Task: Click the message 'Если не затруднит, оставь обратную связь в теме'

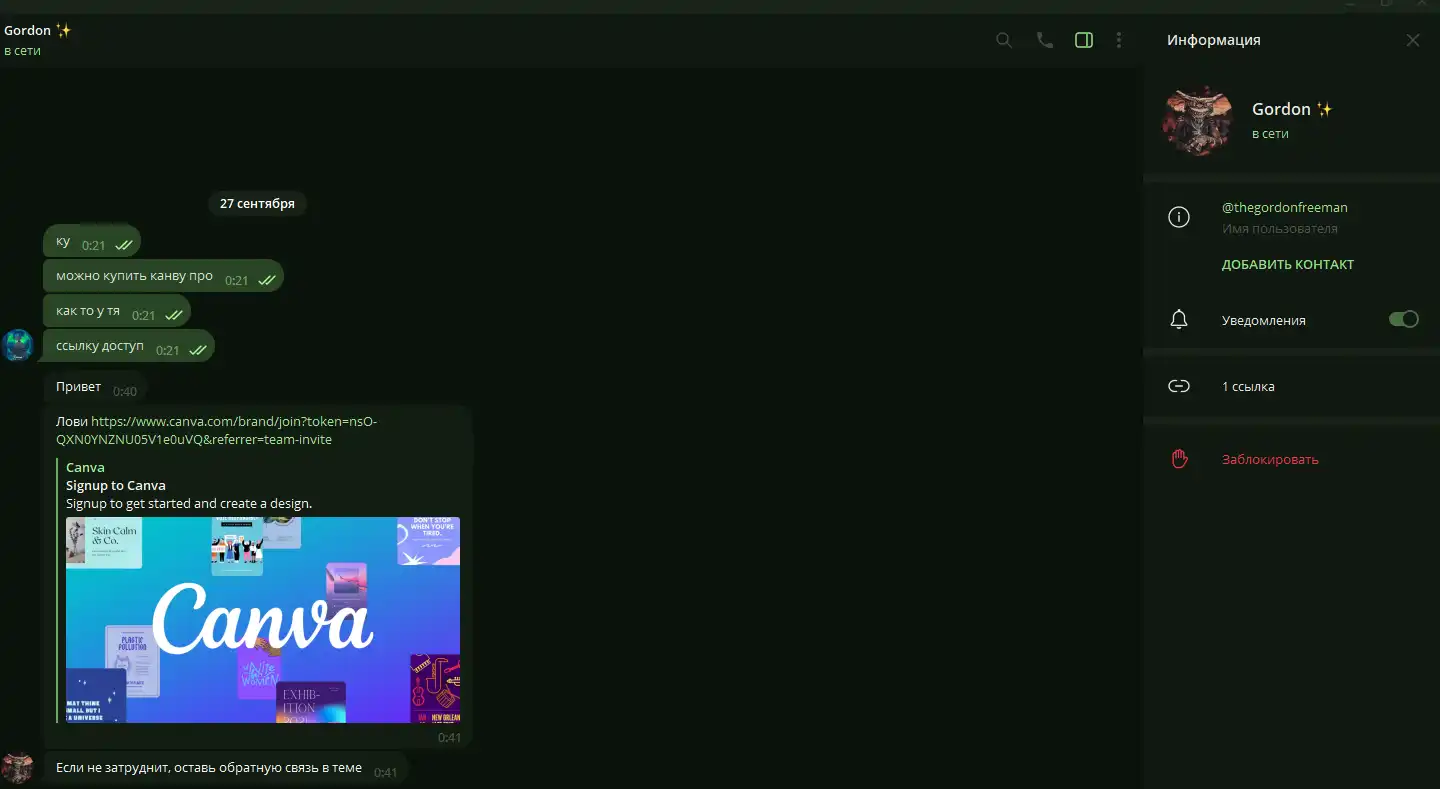Action: tap(225, 768)
